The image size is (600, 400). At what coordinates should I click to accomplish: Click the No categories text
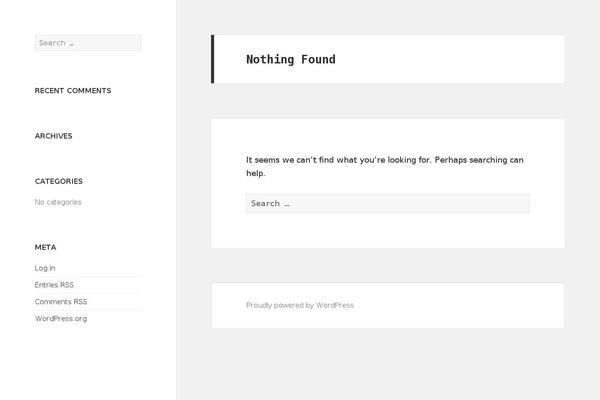(x=58, y=202)
